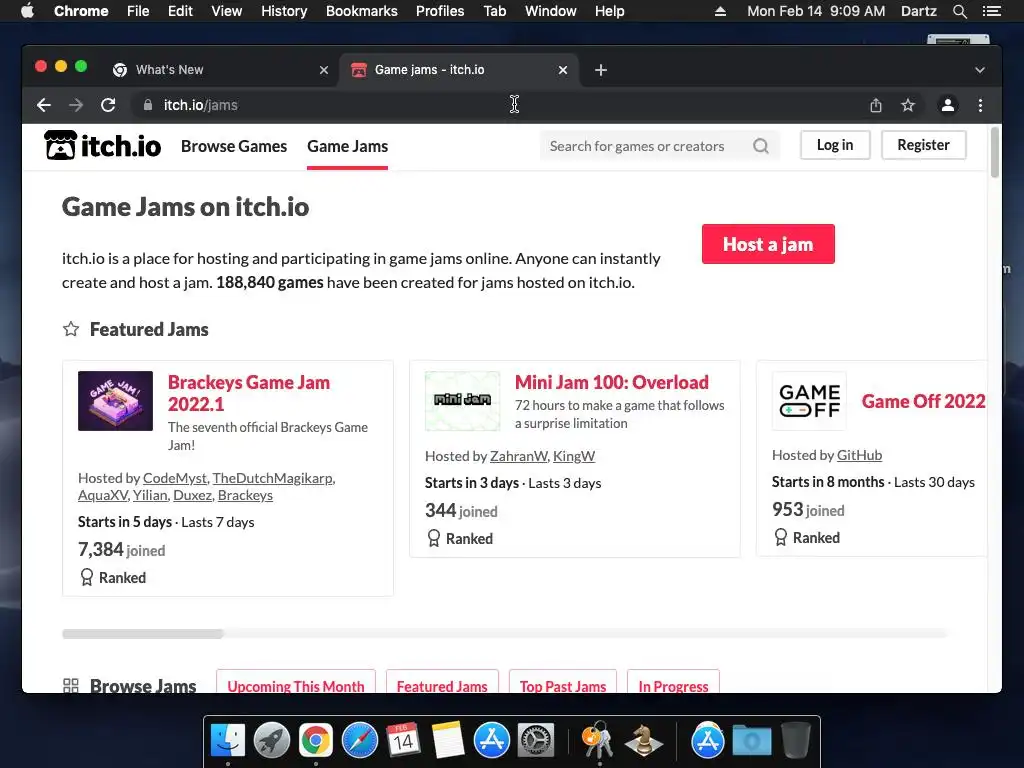Close the What's New tab

(324, 70)
